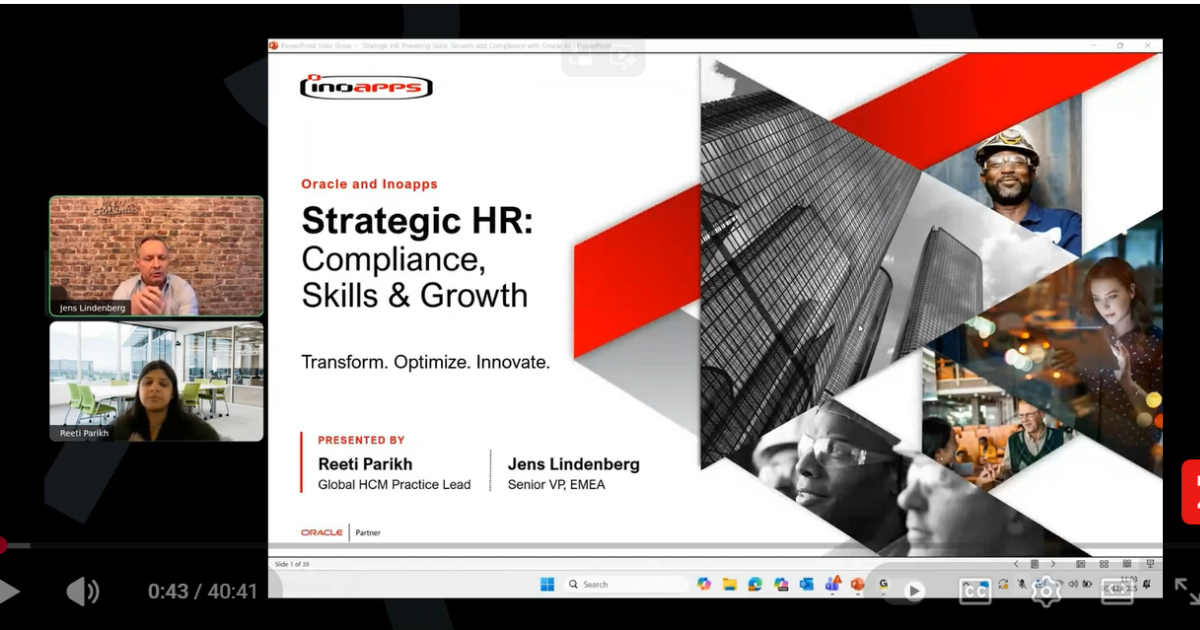
Task: Click the 'Slide 1 of 39' status text
Action: click(x=292, y=564)
